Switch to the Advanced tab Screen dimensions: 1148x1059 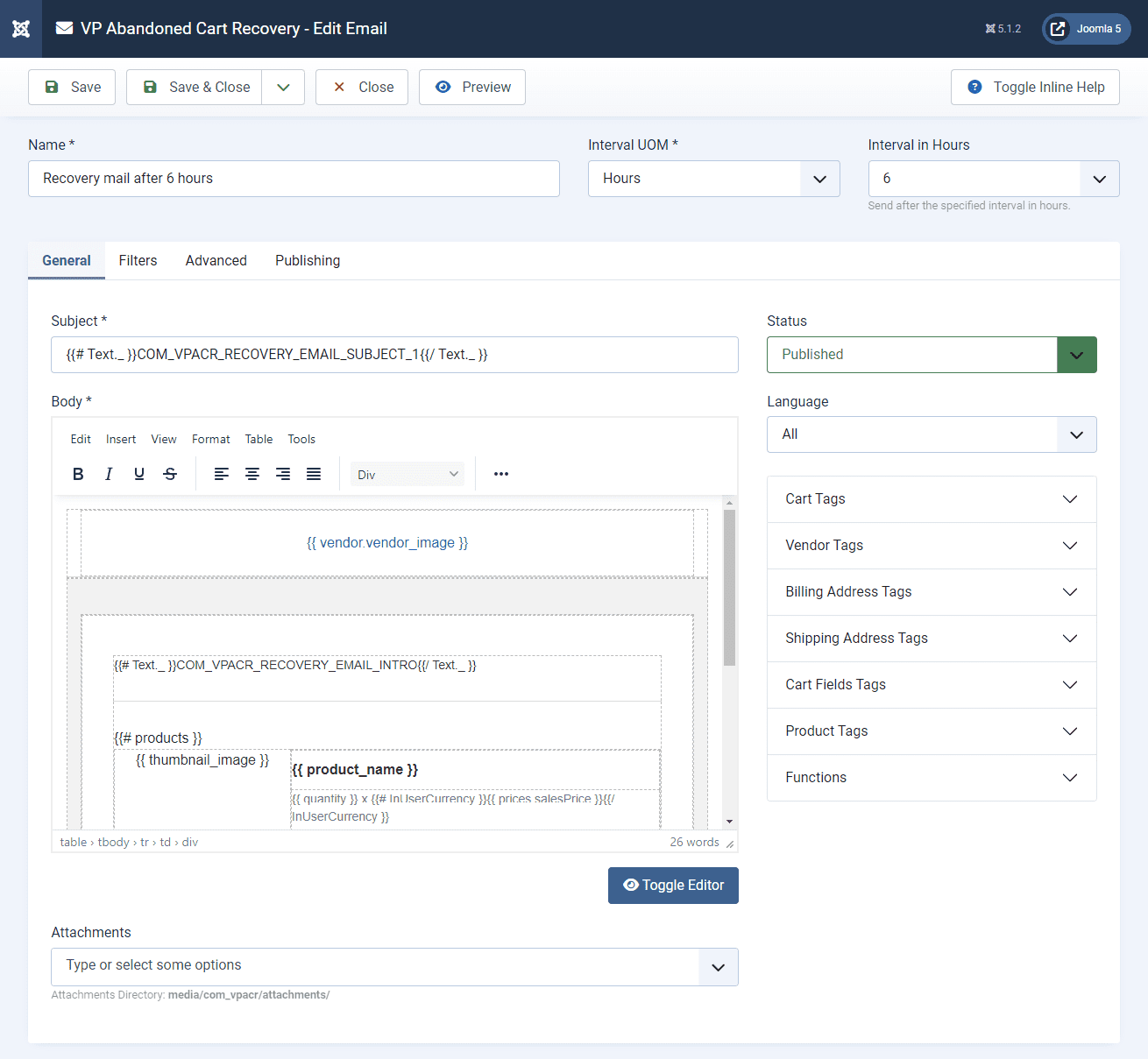[216, 261]
